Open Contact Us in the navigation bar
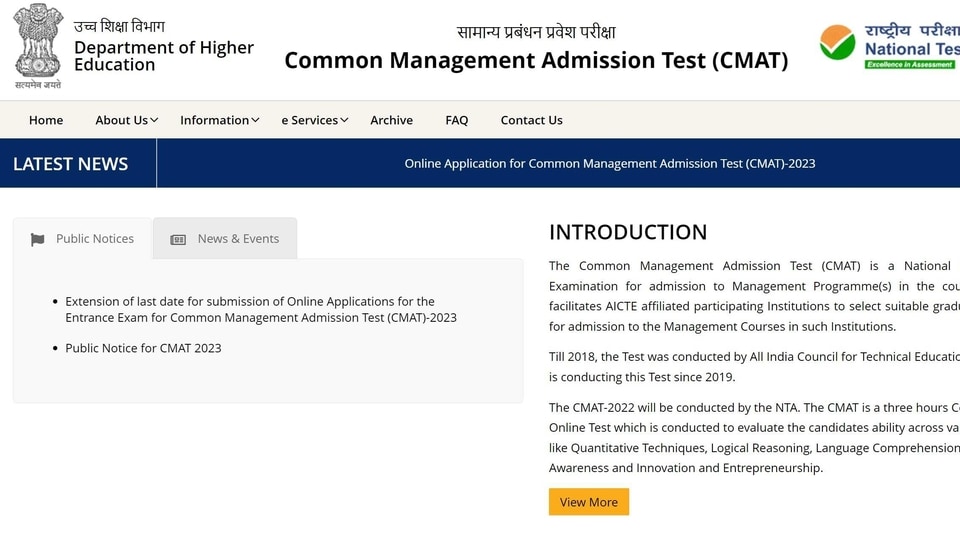 (x=531, y=120)
